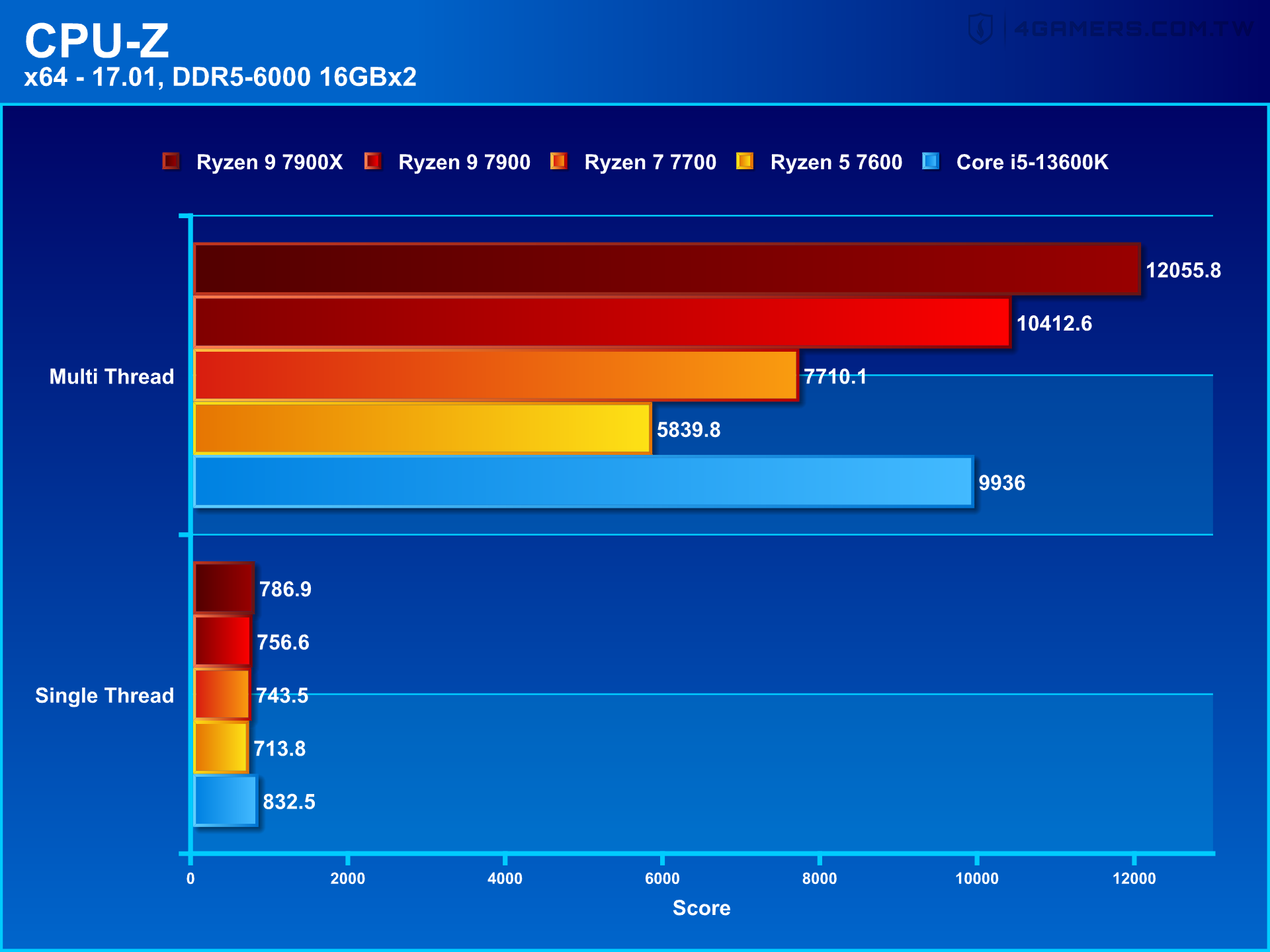Click the 713.8 value label
1270x952 pixels.
click(280, 749)
